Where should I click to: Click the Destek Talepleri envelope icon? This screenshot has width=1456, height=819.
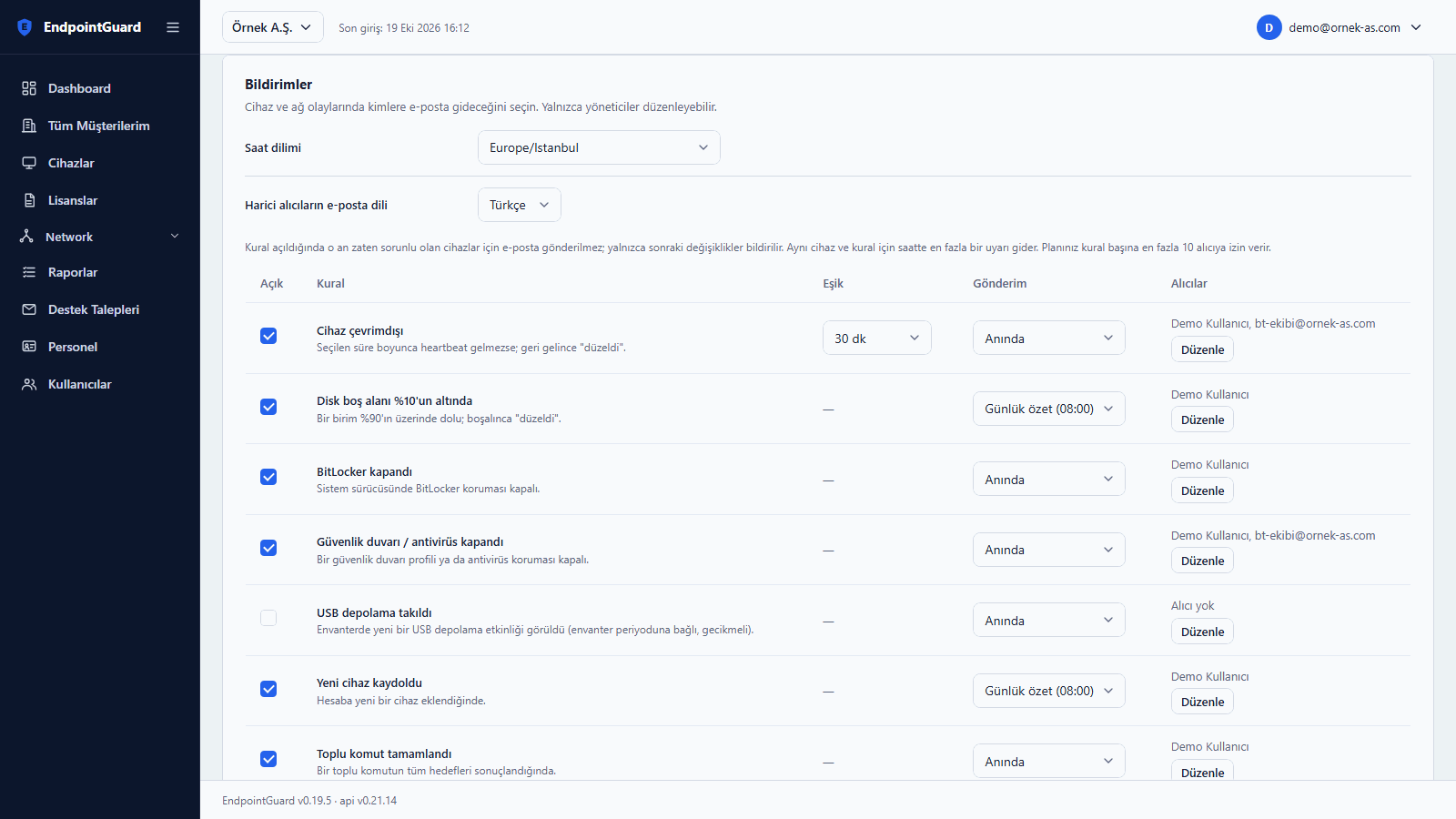pyautogui.click(x=29, y=309)
